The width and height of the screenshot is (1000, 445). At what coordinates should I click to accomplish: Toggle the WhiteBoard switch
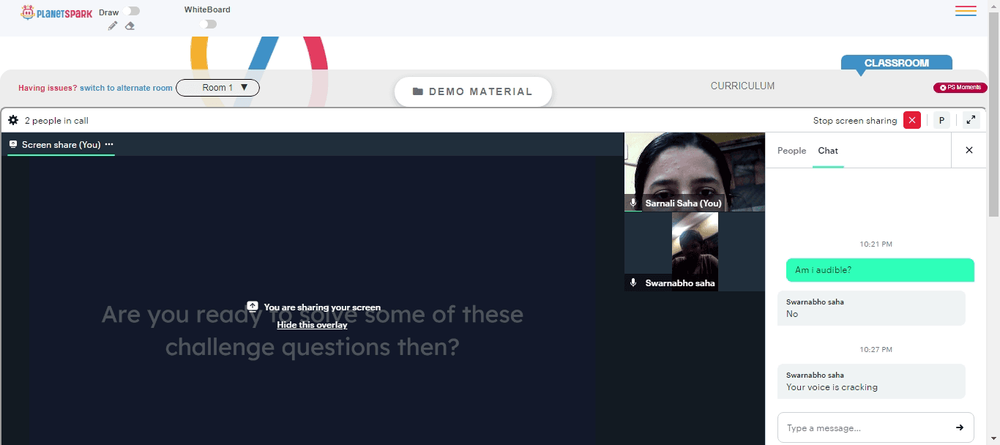[x=208, y=24]
